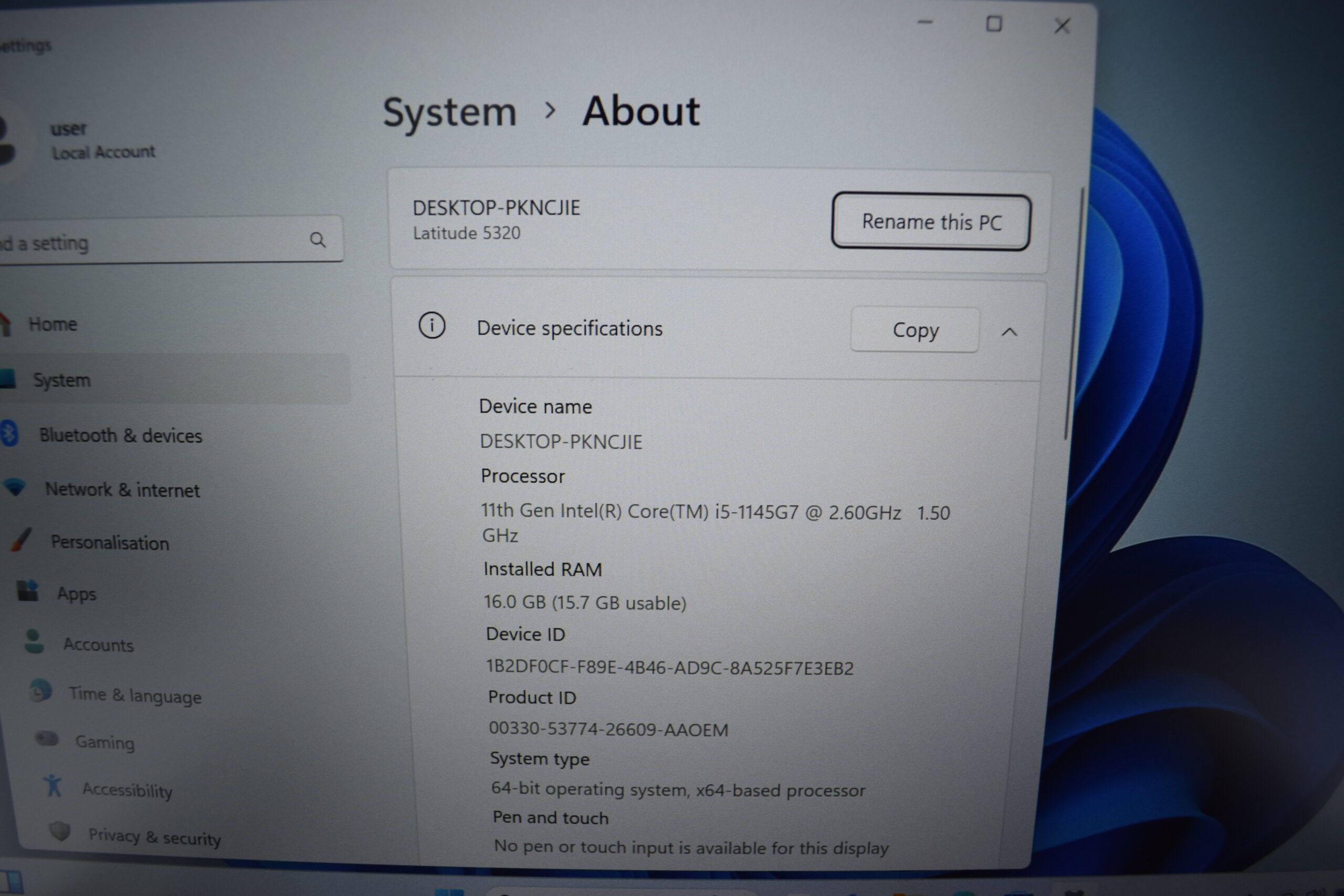Go to Network & internet settings
The height and width of the screenshot is (896, 1344).
pyautogui.click(x=122, y=490)
